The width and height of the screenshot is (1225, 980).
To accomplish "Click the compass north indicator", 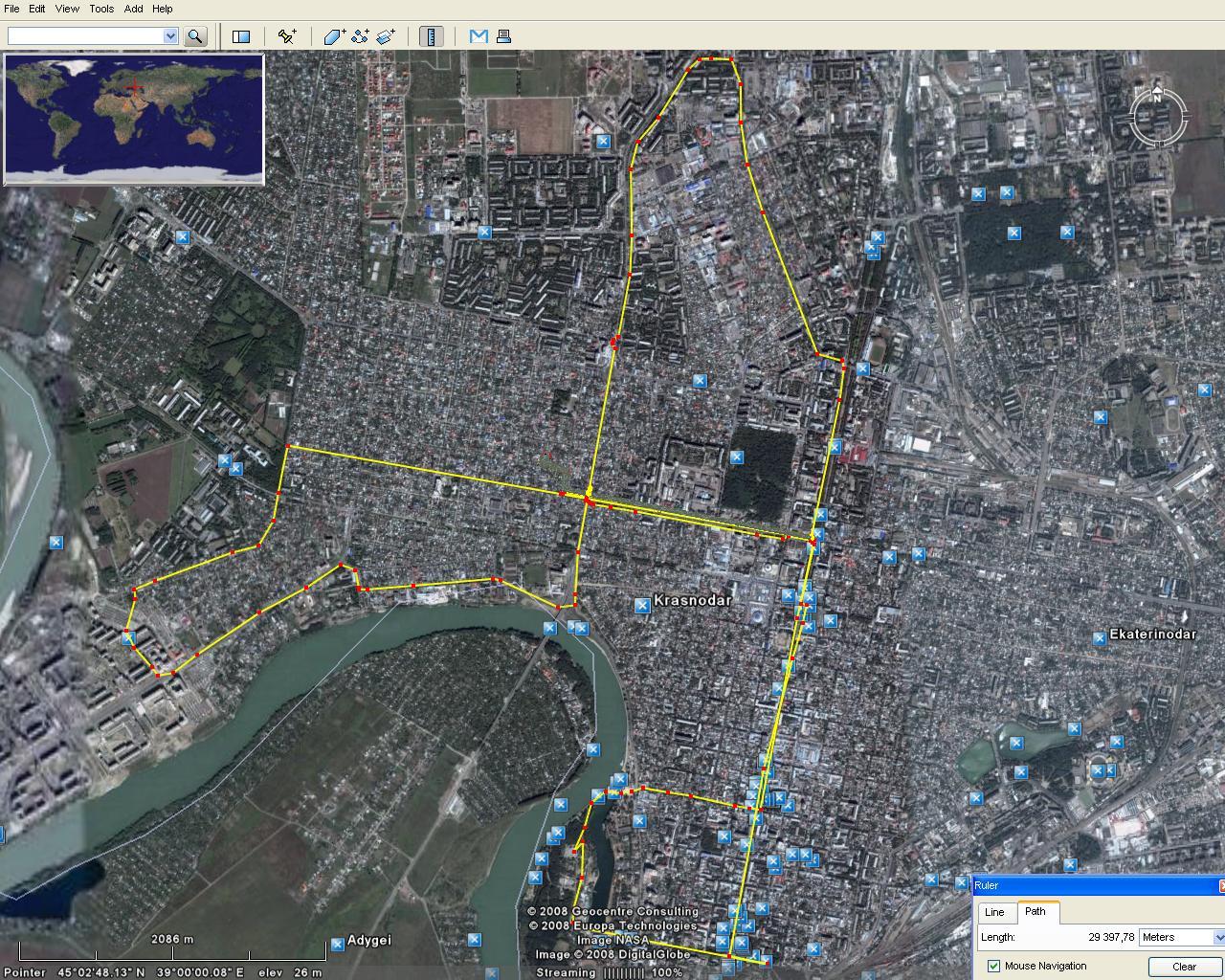I will pyautogui.click(x=1157, y=97).
